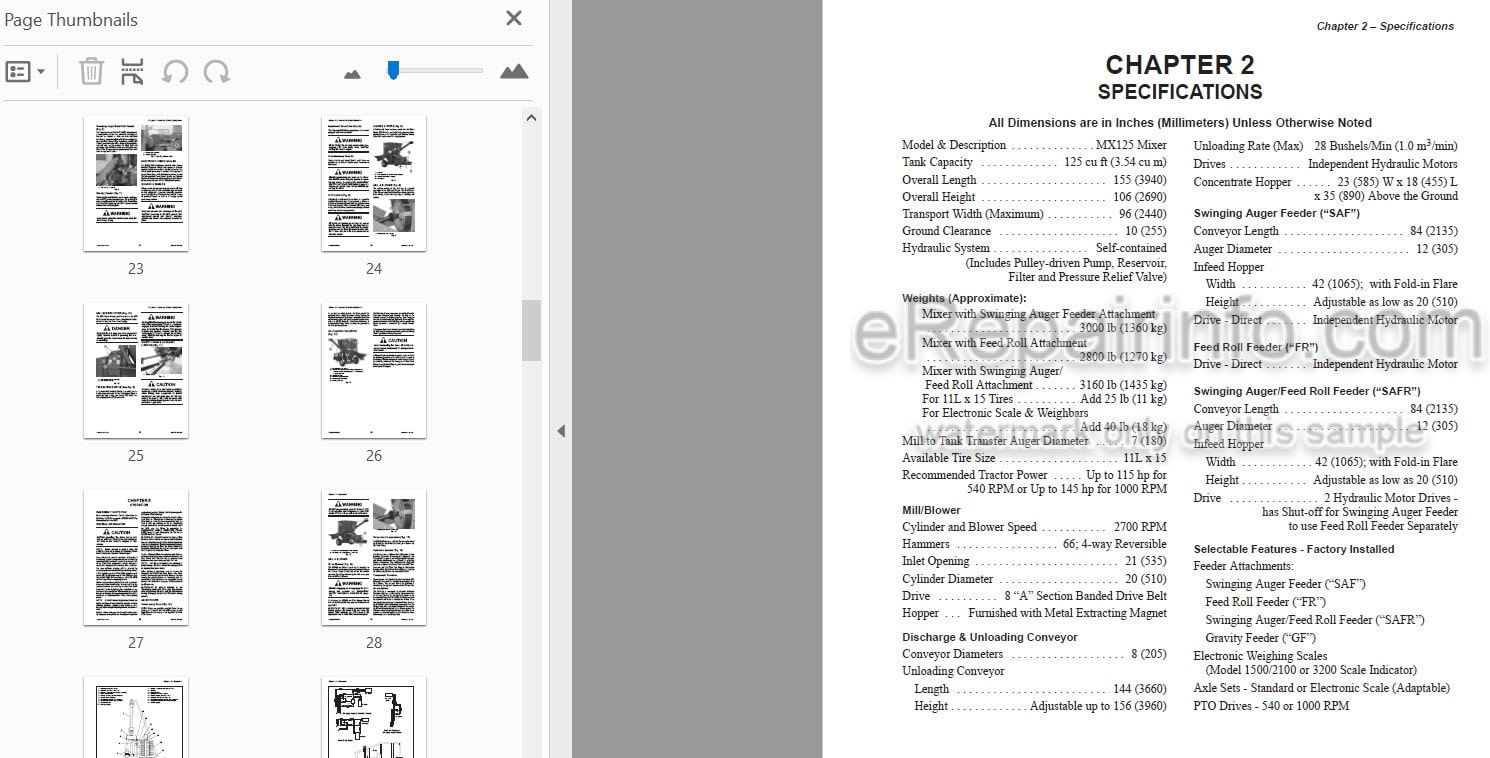Click 'Electronic Weighing Scales' line
The height and width of the screenshot is (758, 1490).
click(x=1261, y=656)
